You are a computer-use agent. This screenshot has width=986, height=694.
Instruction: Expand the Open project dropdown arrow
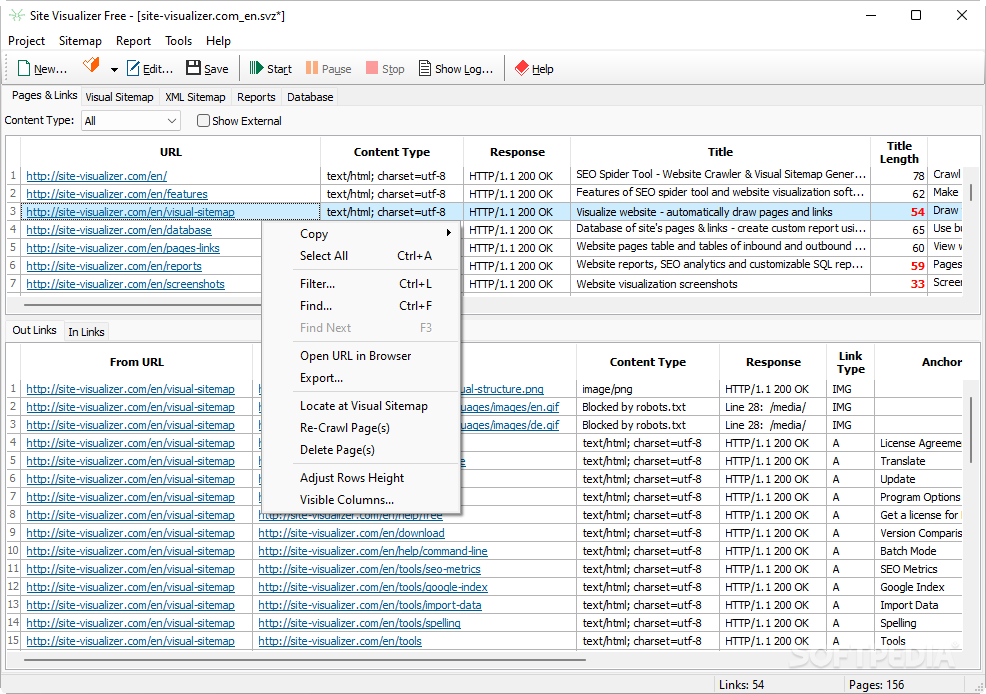coord(114,69)
